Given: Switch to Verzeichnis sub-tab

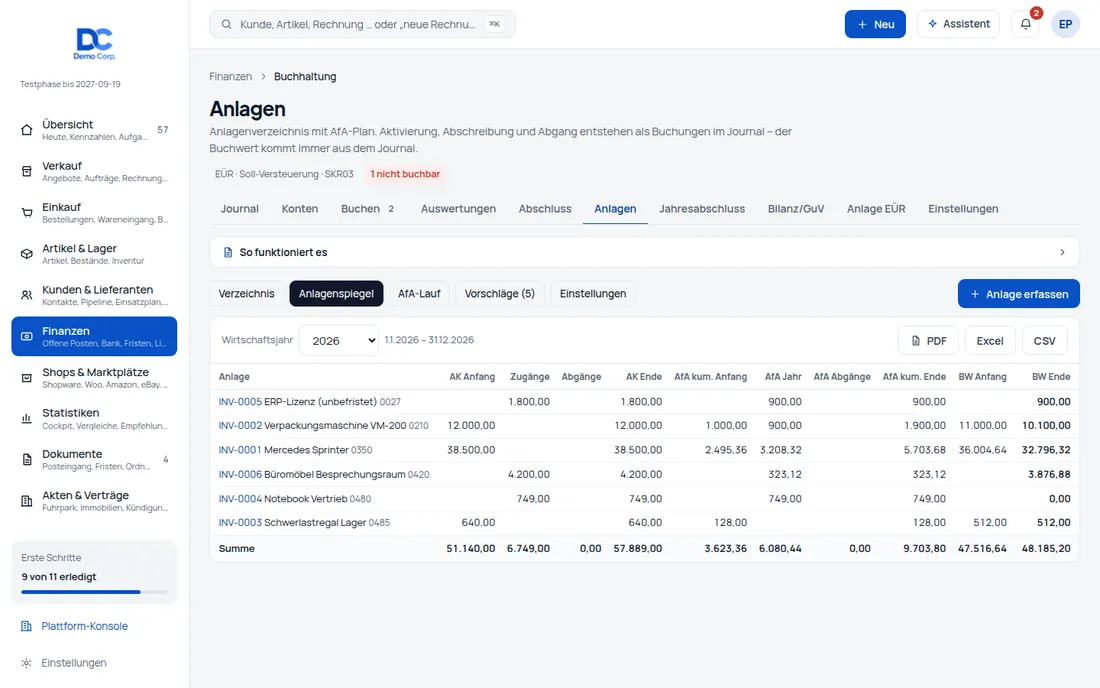Looking at the screenshot, I should 246,294.
